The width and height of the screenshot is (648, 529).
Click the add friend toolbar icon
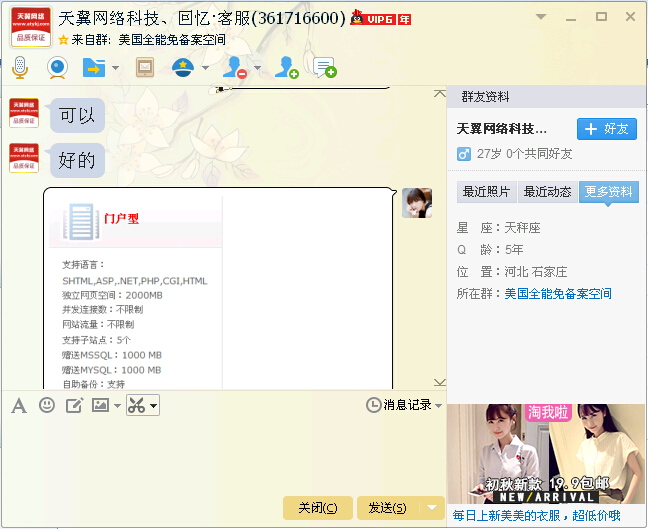(x=286, y=68)
